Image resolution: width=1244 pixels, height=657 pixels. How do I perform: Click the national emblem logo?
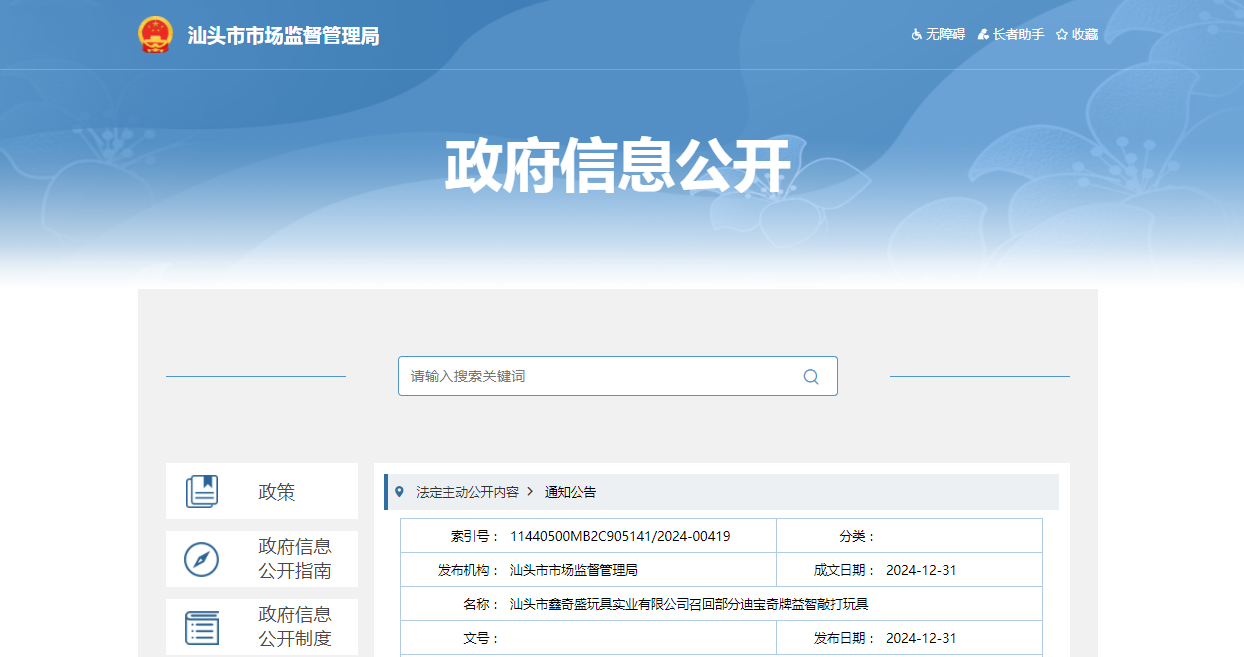(155, 35)
